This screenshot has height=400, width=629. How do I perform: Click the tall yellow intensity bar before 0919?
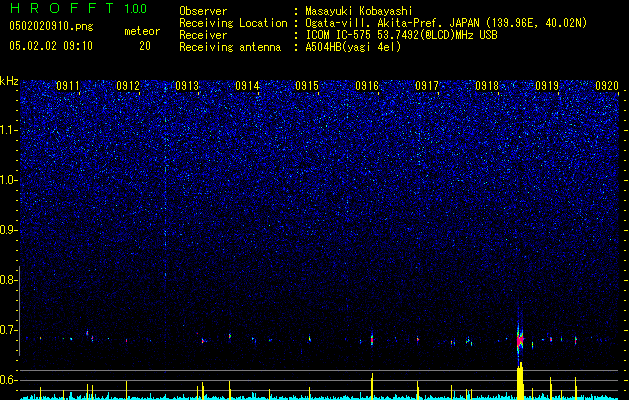click(x=520, y=381)
